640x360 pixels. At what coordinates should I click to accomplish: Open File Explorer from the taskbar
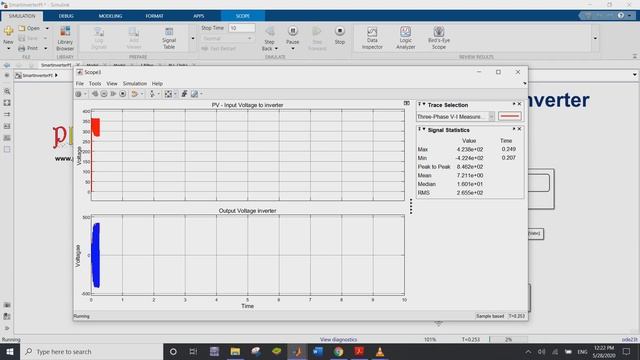tap(235, 351)
